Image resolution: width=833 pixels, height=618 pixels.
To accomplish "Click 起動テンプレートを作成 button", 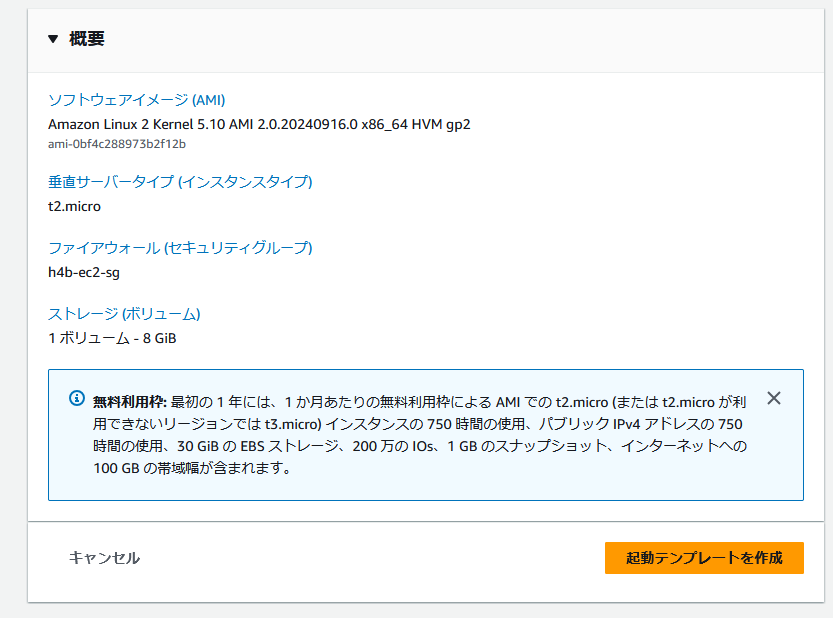I will click(x=704, y=557).
